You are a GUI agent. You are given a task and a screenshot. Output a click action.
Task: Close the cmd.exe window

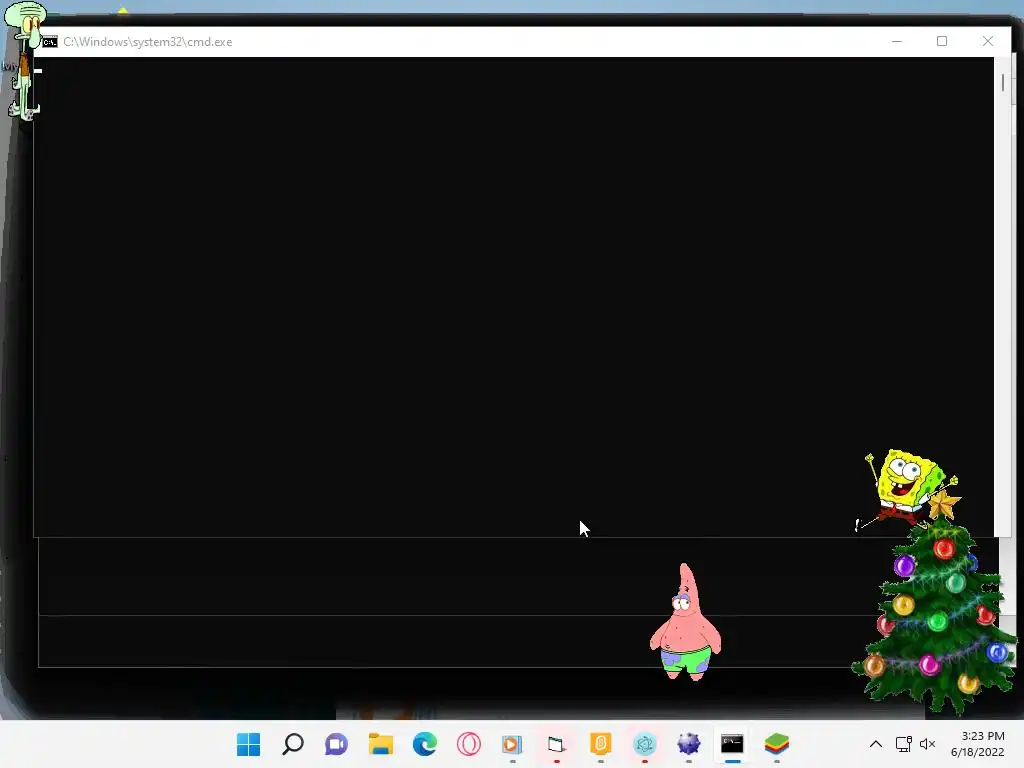pyautogui.click(x=987, y=41)
